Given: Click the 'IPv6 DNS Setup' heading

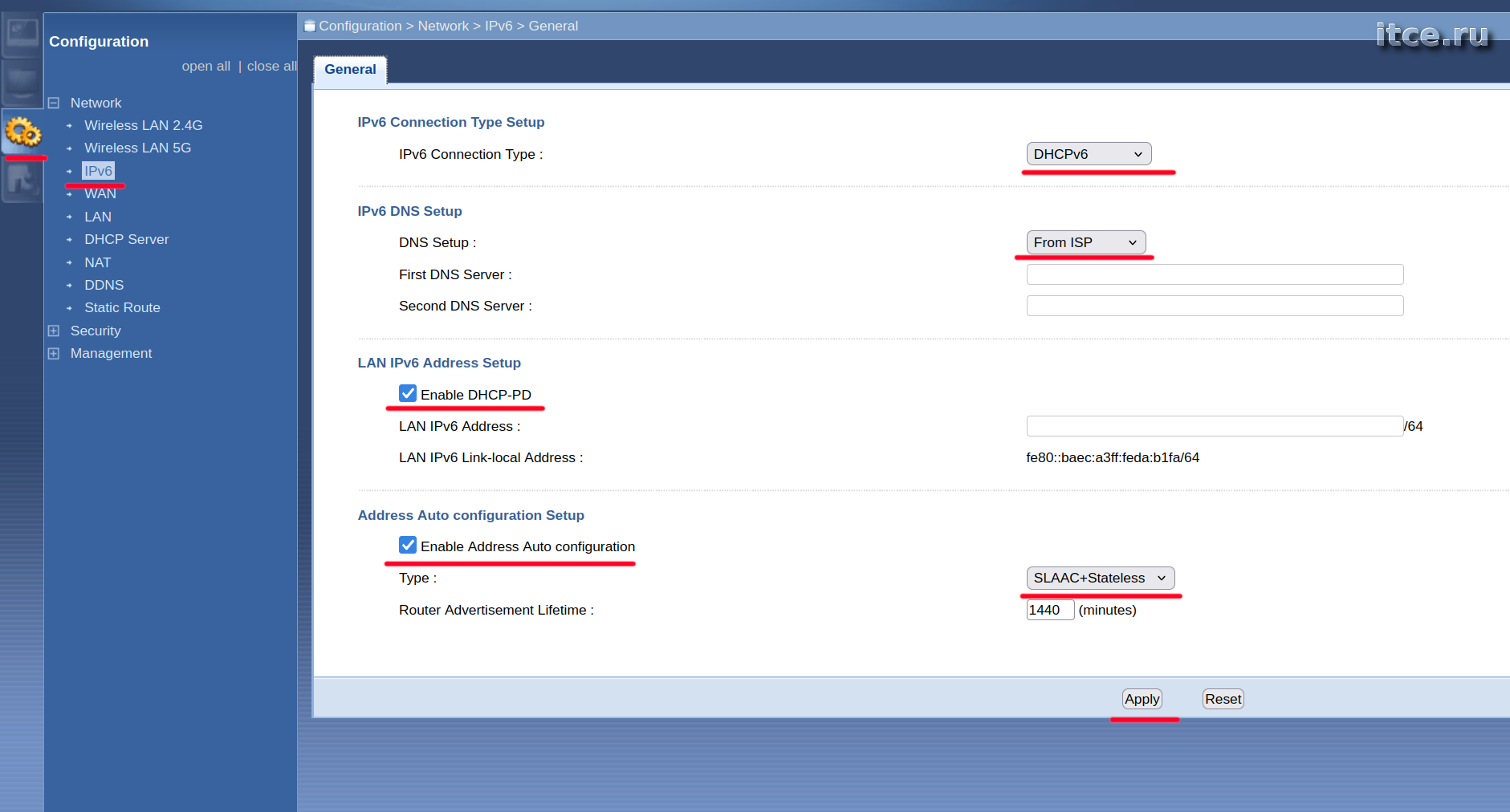Looking at the screenshot, I should click(x=410, y=211).
